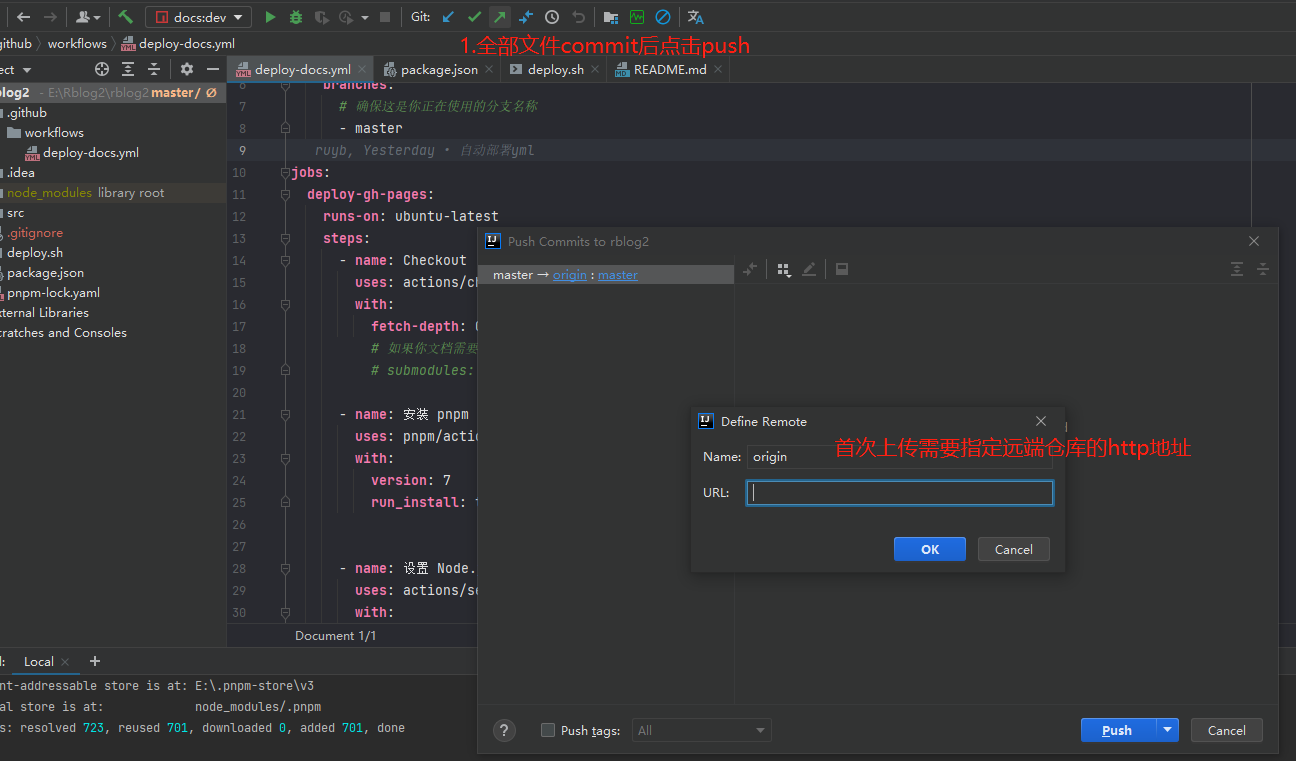Click Collapse All in Push dialog
Image resolution: width=1296 pixels, height=761 pixels.
(1263, 270)
